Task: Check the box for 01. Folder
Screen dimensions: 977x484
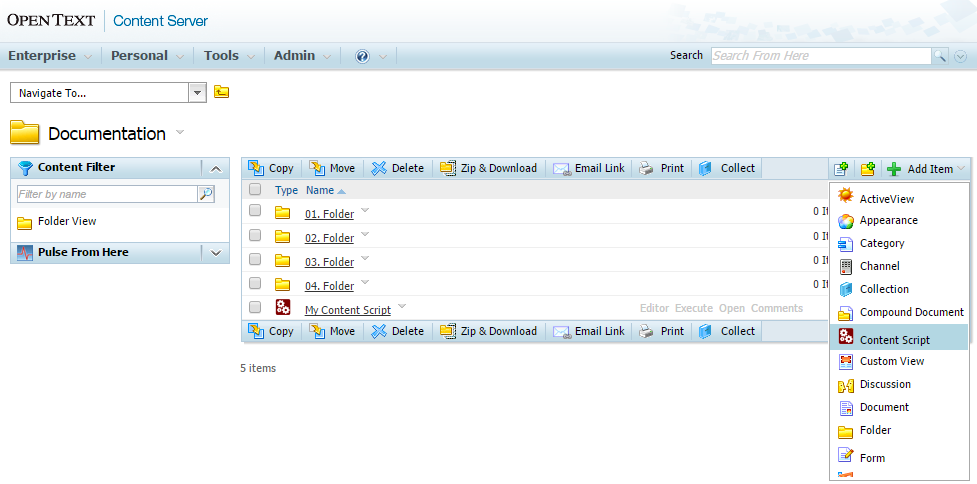Action: 255,211
